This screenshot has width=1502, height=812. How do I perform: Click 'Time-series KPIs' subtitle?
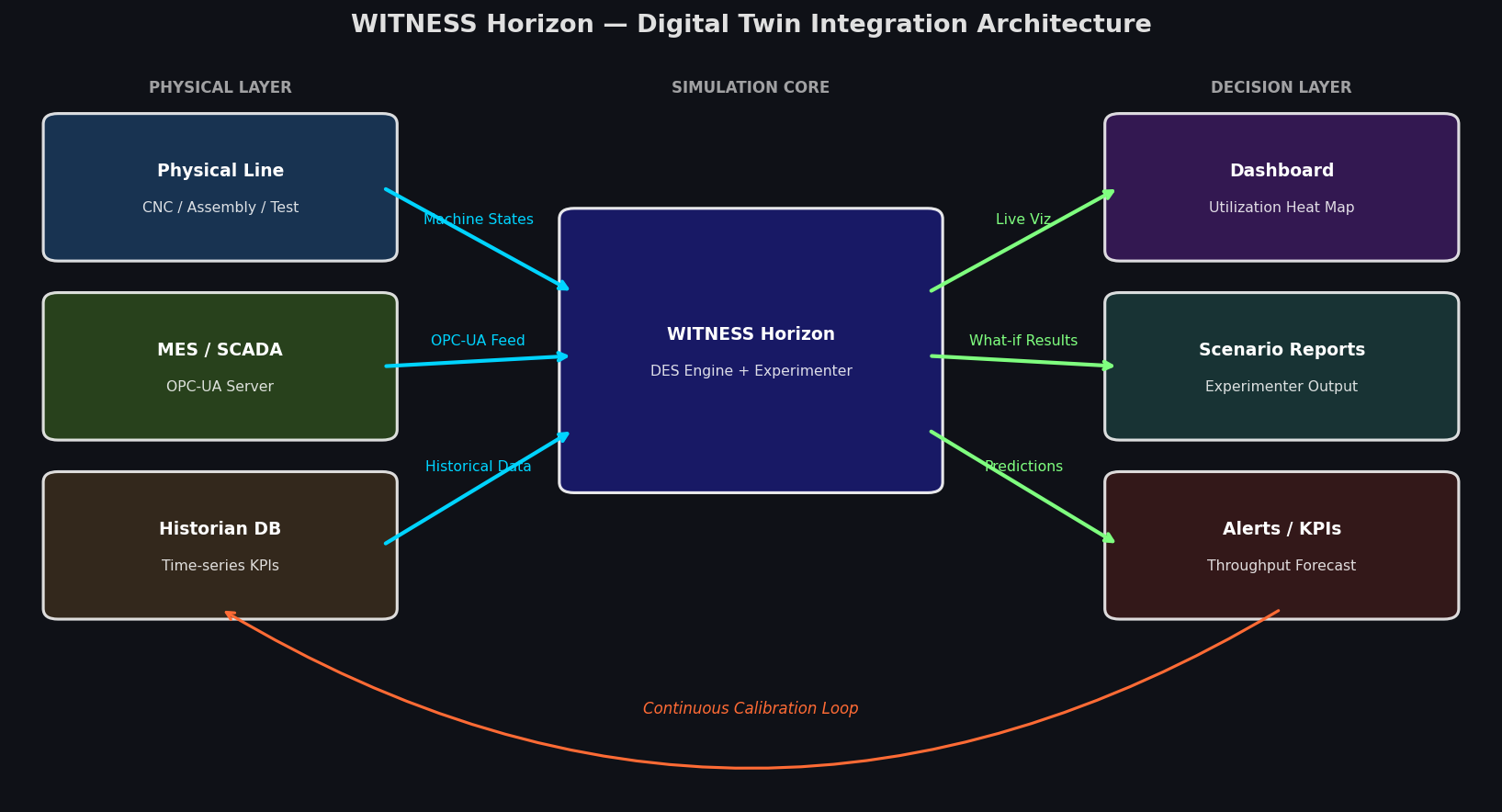click(x=220, y=566)
